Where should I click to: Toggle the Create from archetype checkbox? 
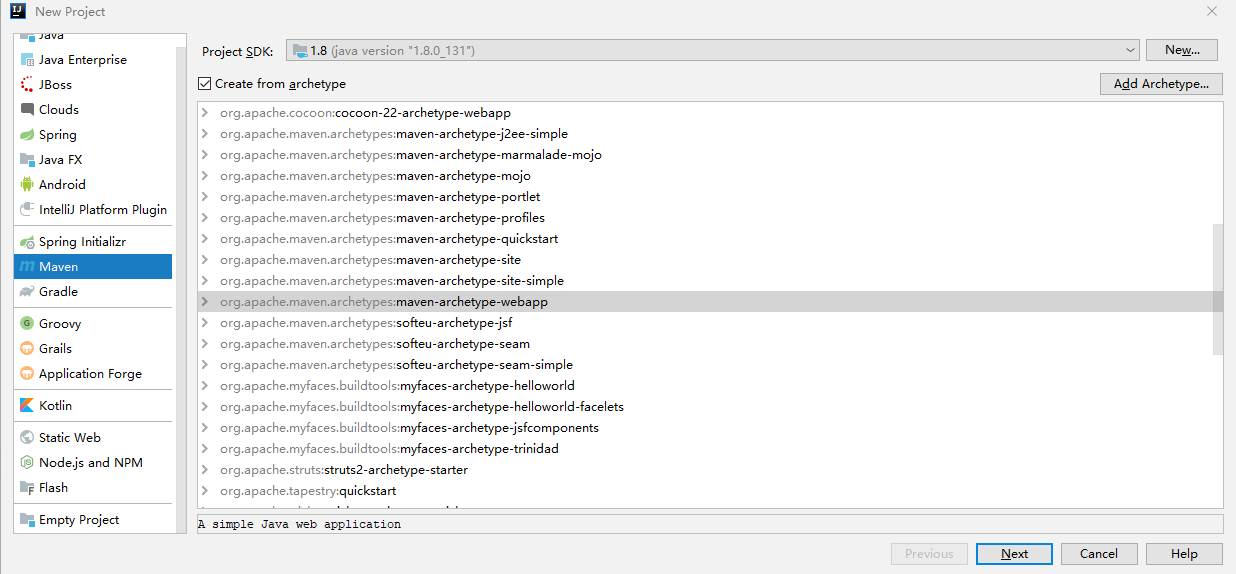point(205,84)
